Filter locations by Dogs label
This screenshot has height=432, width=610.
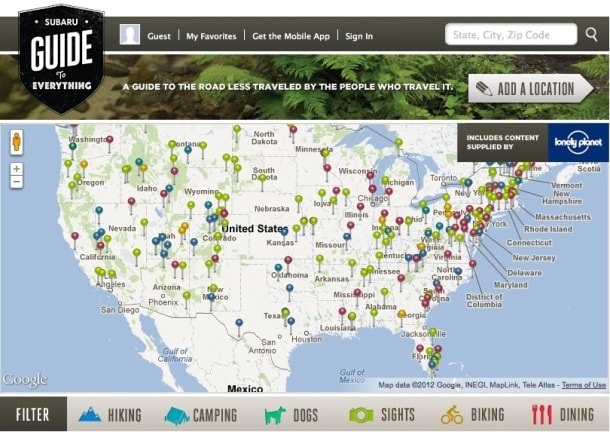(x=305, y=415)
